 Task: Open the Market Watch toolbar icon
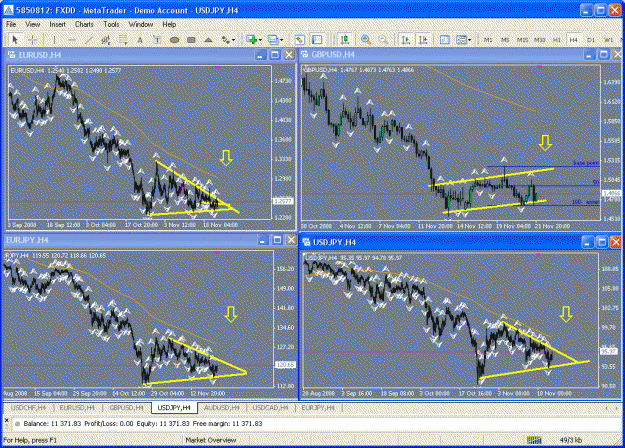(x=300, y=39)
